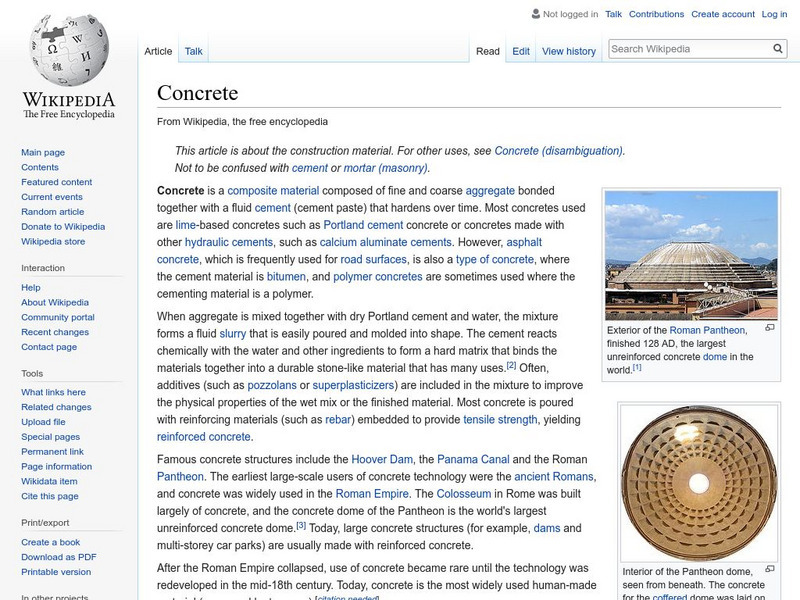Click the Wikipedia globe logo

point(69,49)
